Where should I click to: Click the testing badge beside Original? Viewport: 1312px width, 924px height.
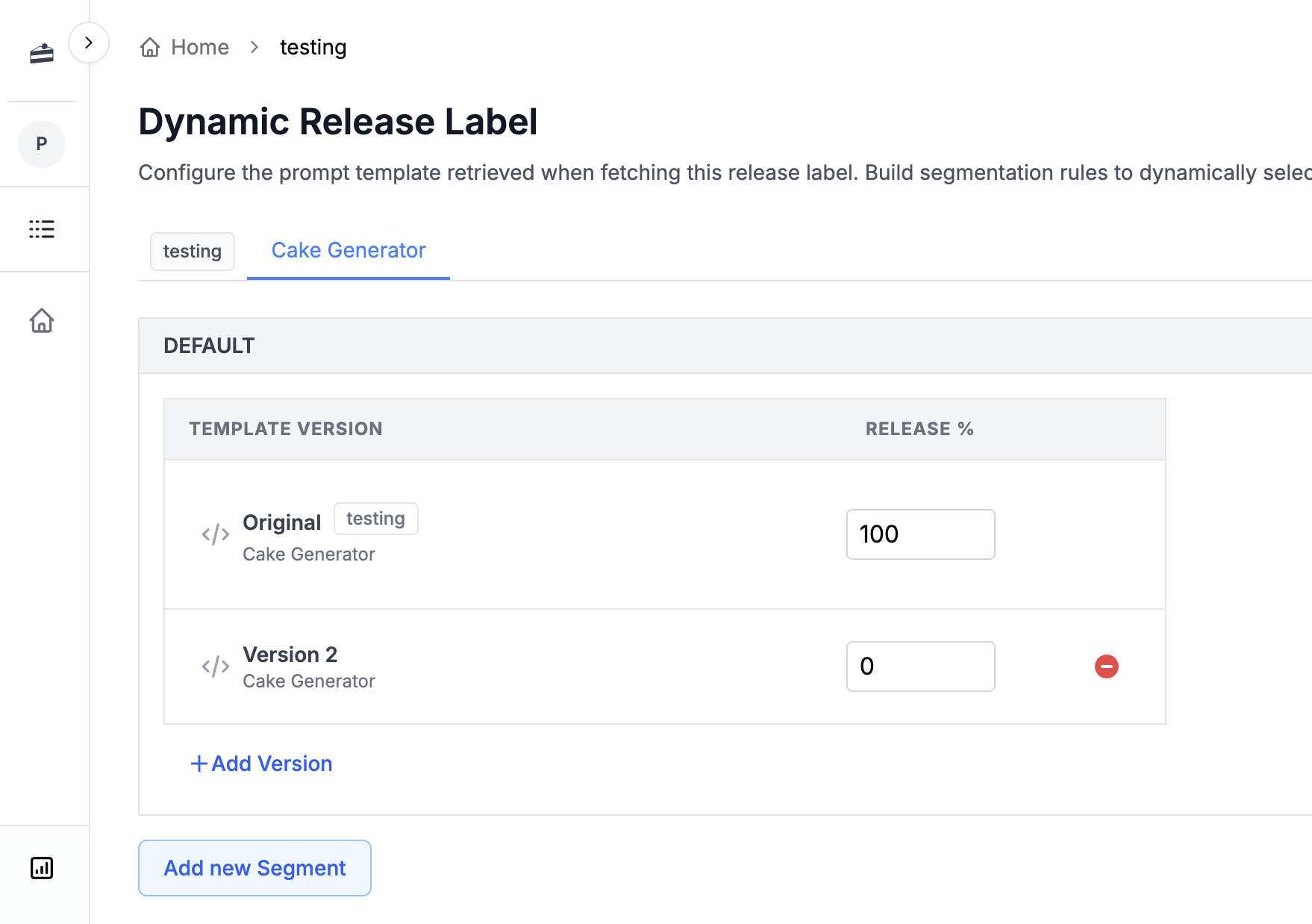[x=375, y=518]
